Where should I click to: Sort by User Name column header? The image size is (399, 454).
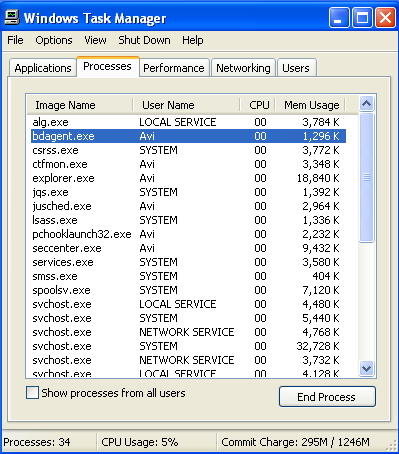[186, 105]
